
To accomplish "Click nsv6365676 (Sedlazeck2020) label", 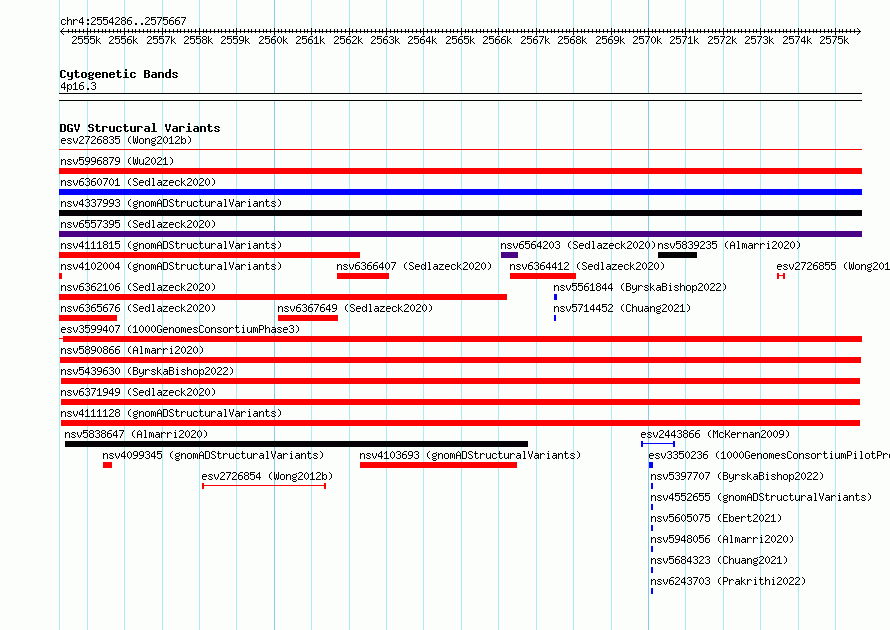I will tap(138, 308).
